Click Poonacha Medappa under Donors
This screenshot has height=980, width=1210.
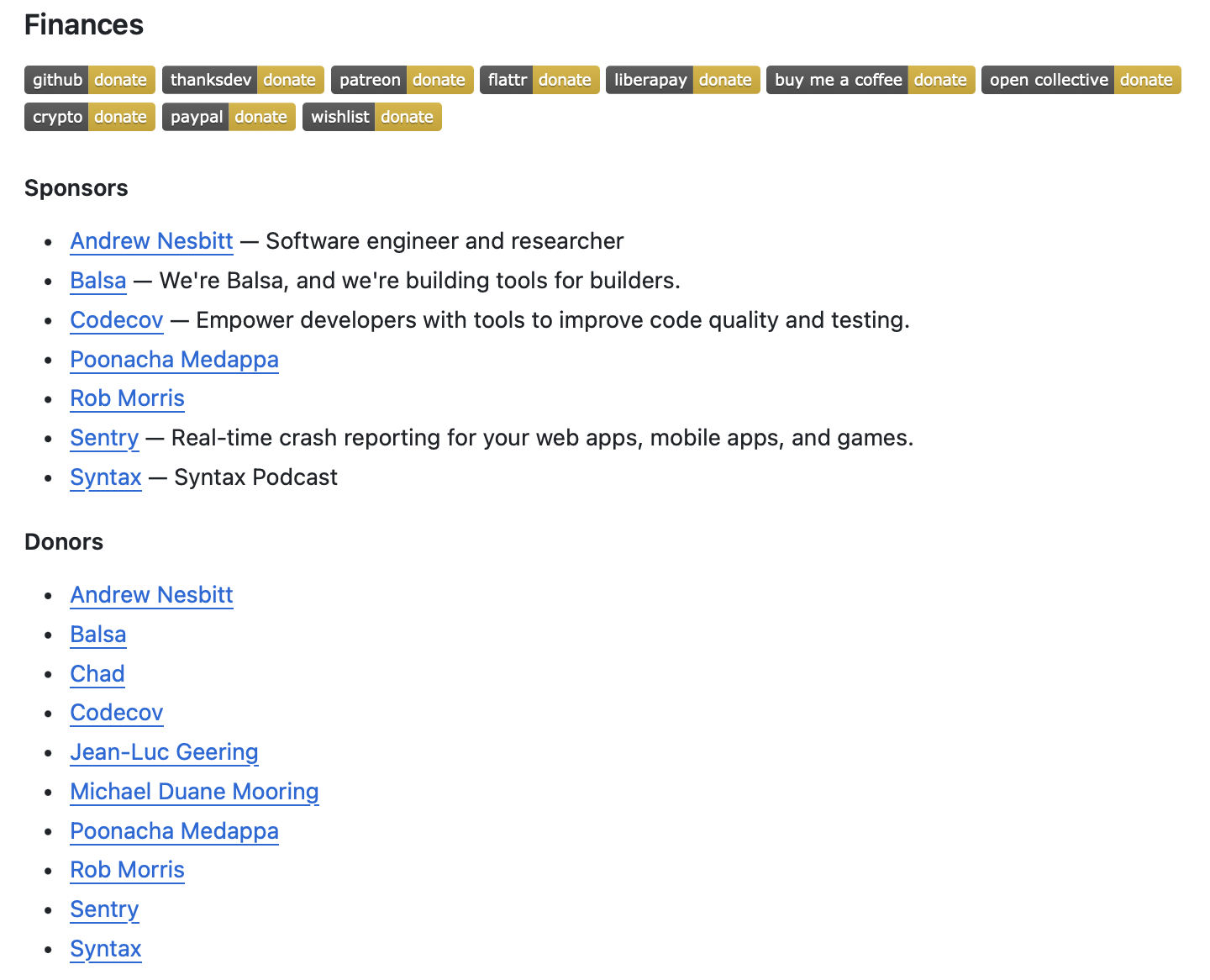click(x=175, y=831)
